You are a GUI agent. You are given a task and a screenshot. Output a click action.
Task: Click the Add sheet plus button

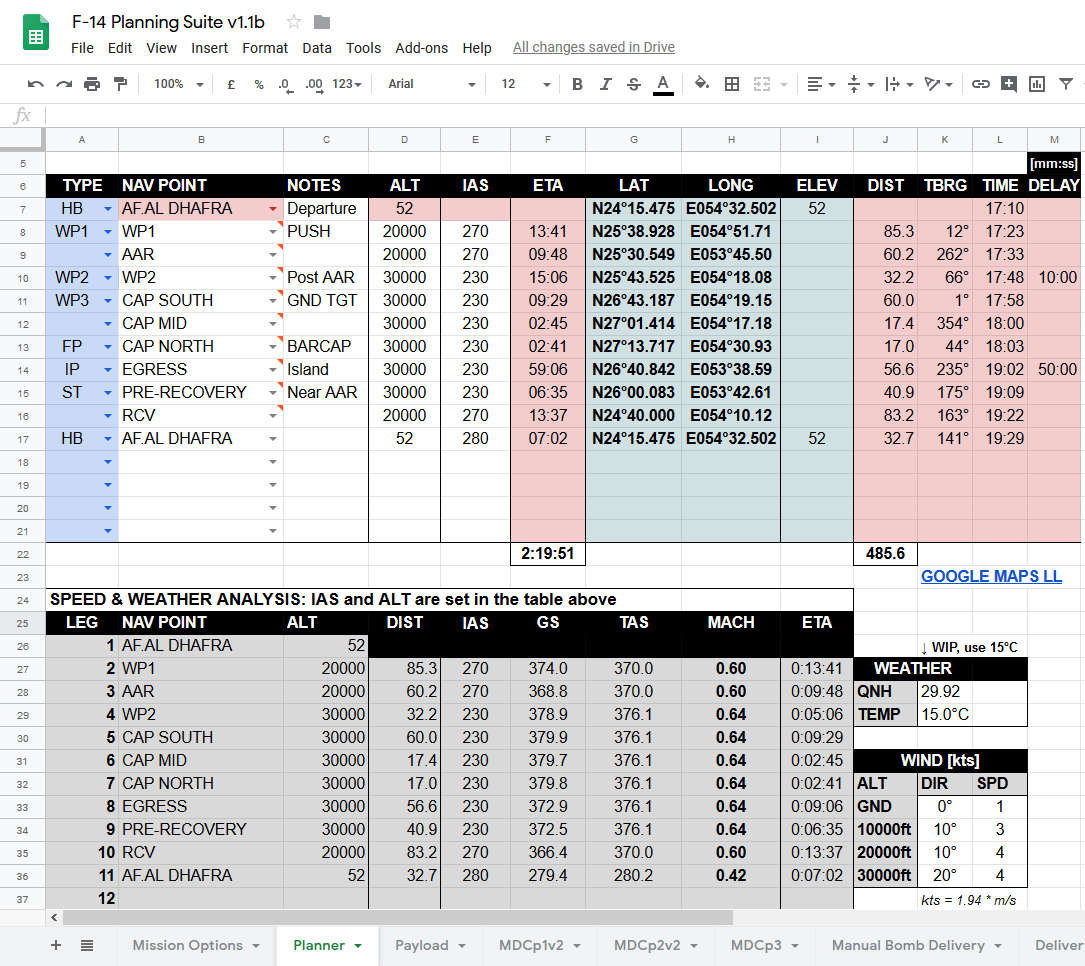tap(56, 945)
